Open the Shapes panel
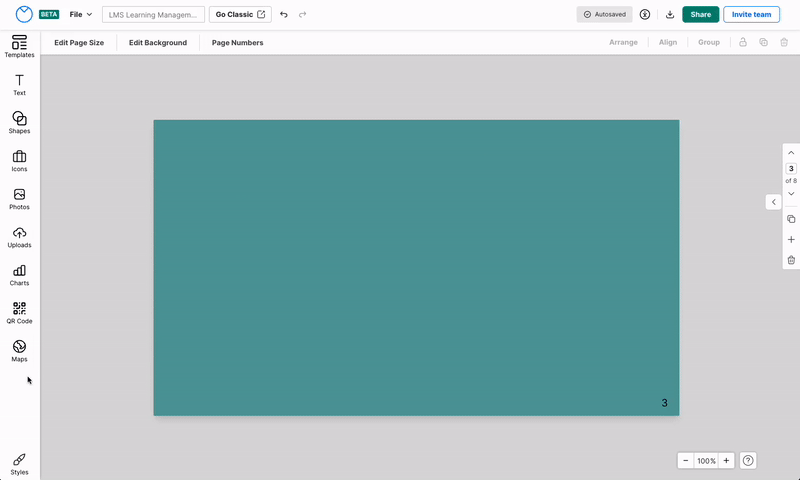 pos(19,122)
